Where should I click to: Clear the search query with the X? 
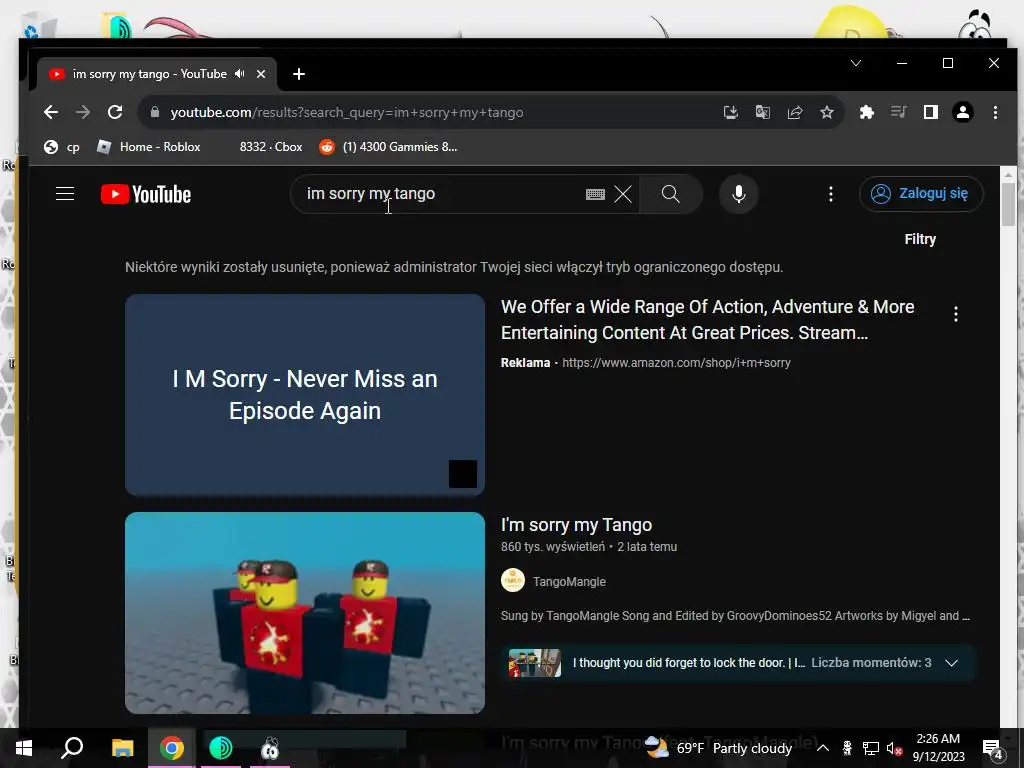[x=623, y=194]
